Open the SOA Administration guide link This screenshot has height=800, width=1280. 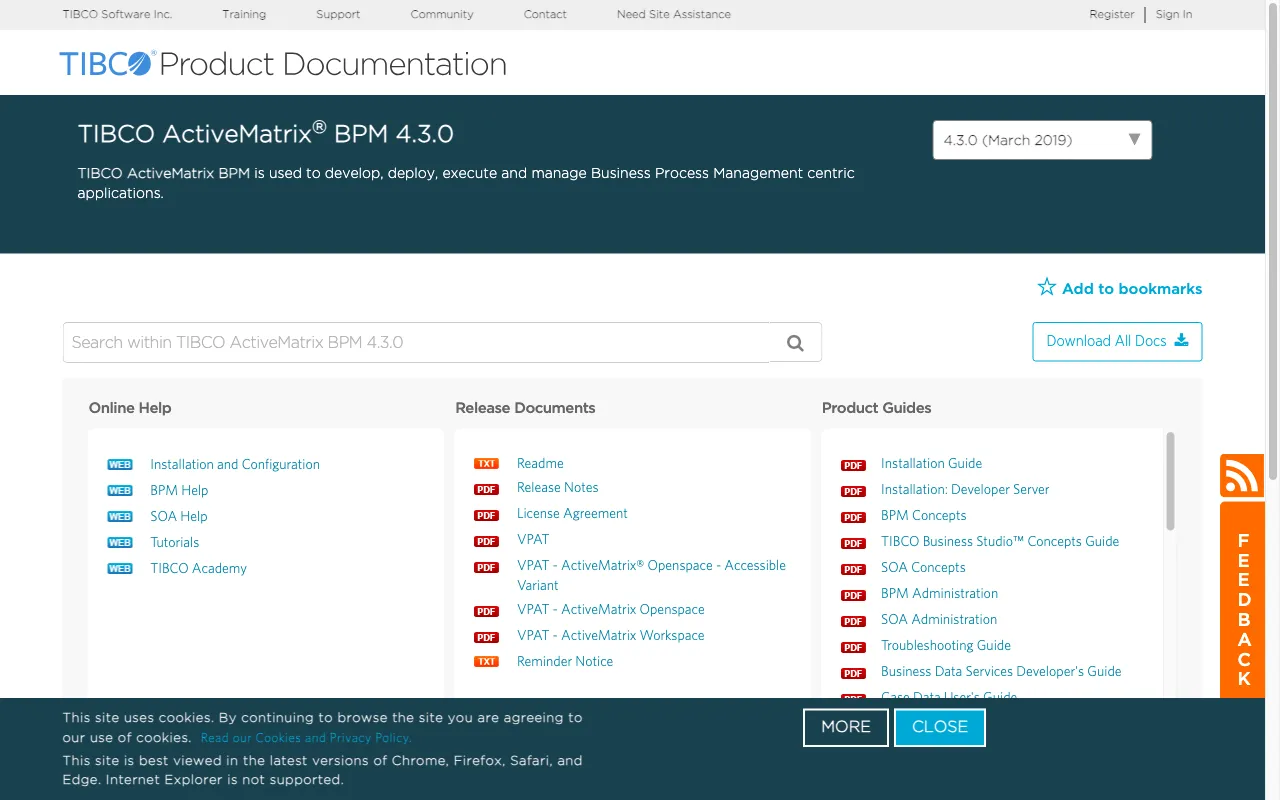tap(939, 619)
